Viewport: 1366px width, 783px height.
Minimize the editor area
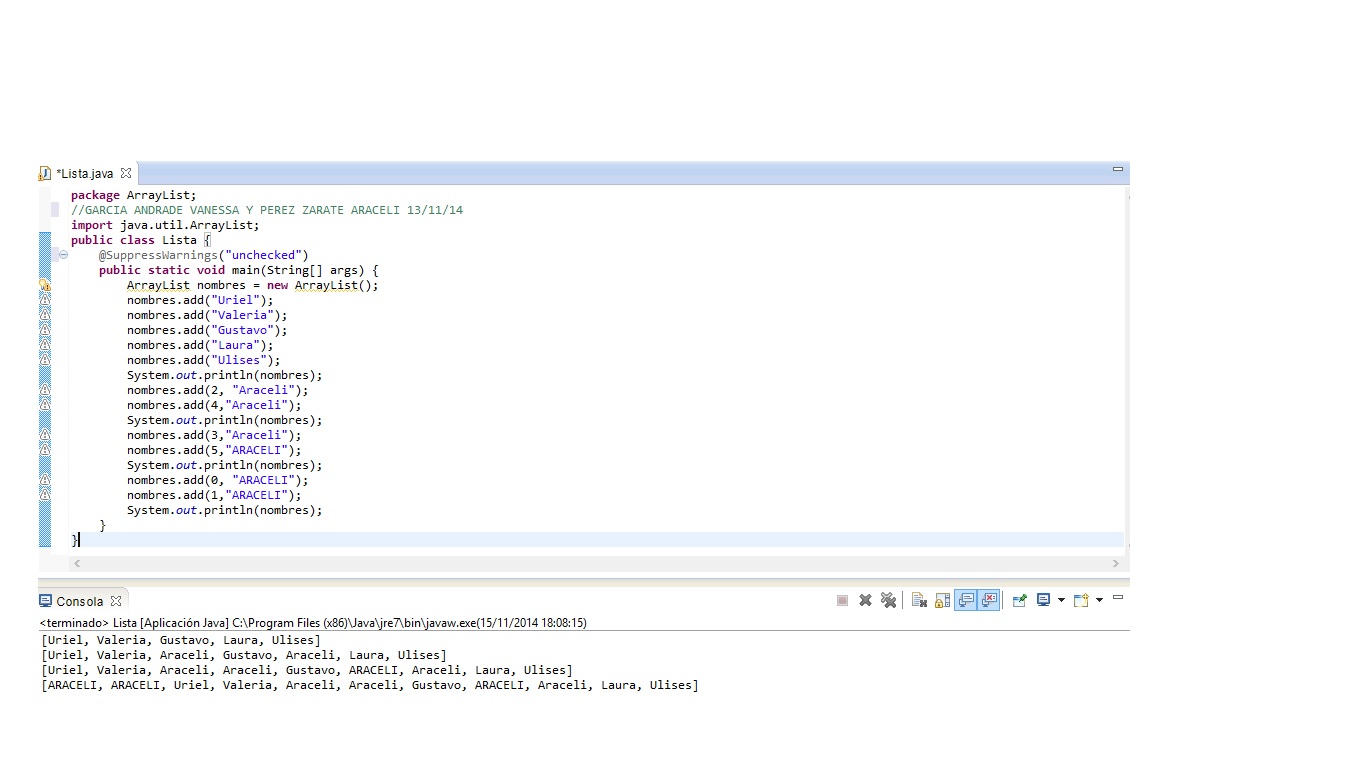click(x=1118, y=170)
